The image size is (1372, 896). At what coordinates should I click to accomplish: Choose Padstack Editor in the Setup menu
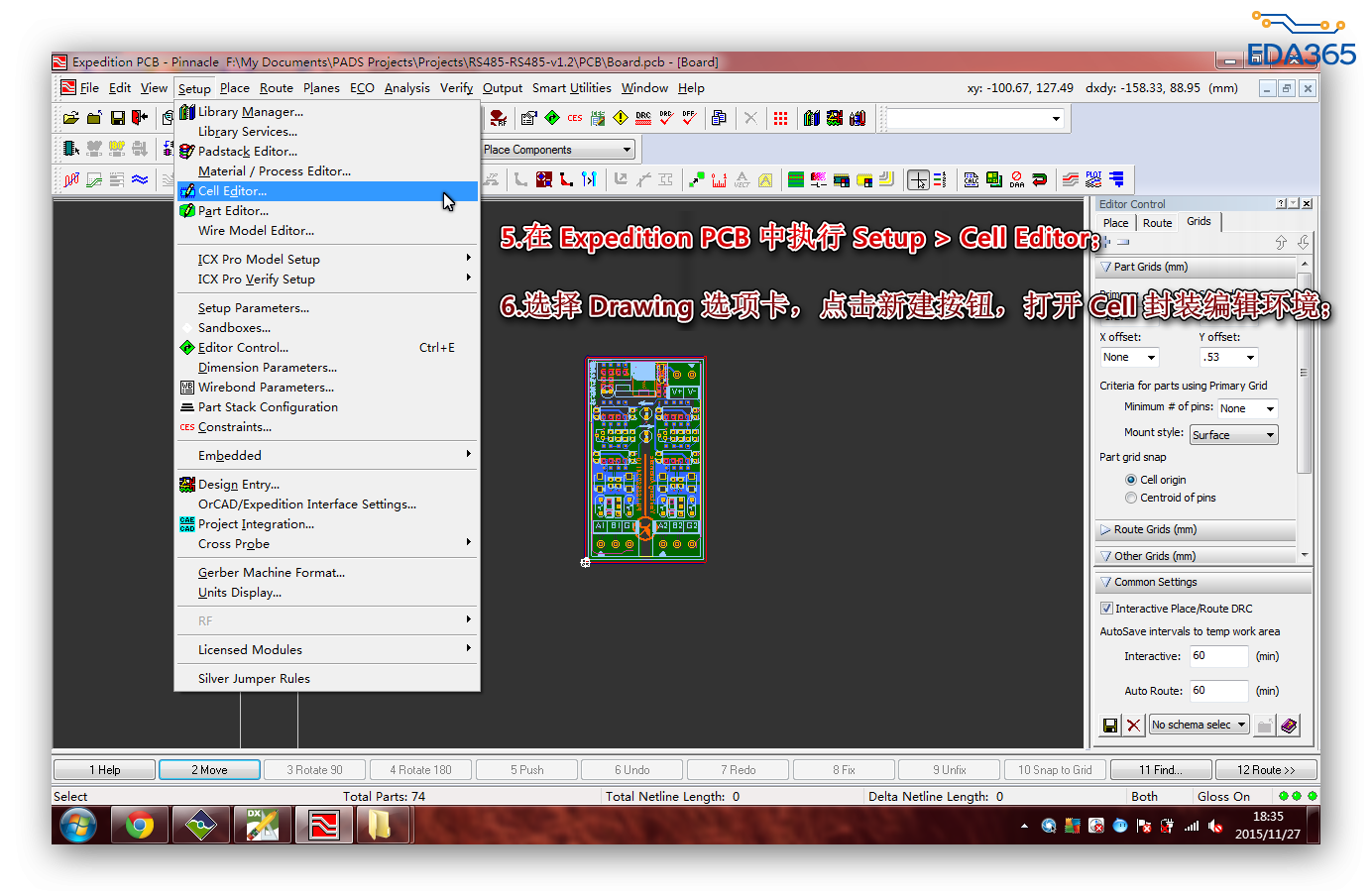tap(327, 152)
